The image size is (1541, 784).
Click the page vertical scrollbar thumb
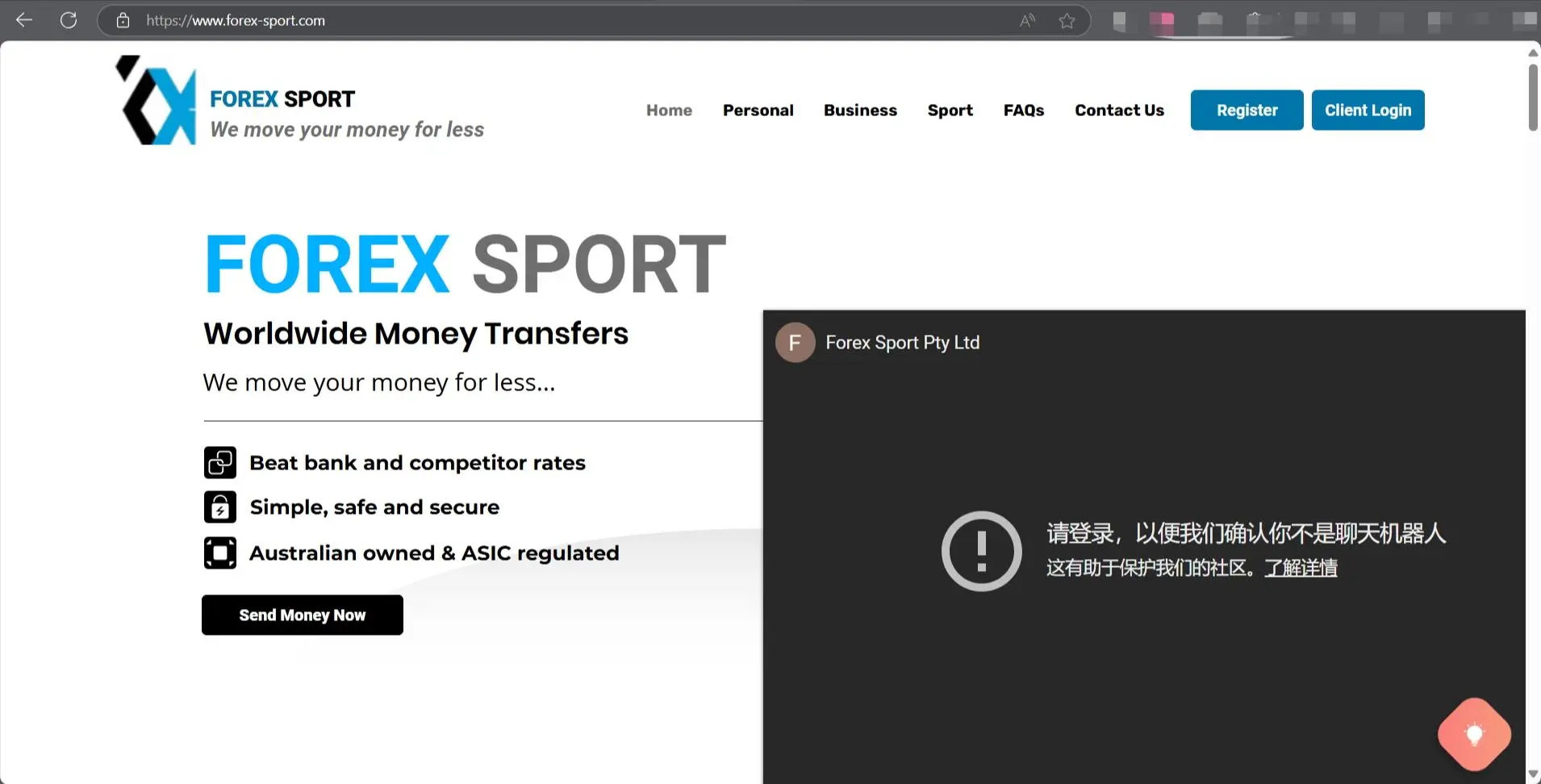1533,97
